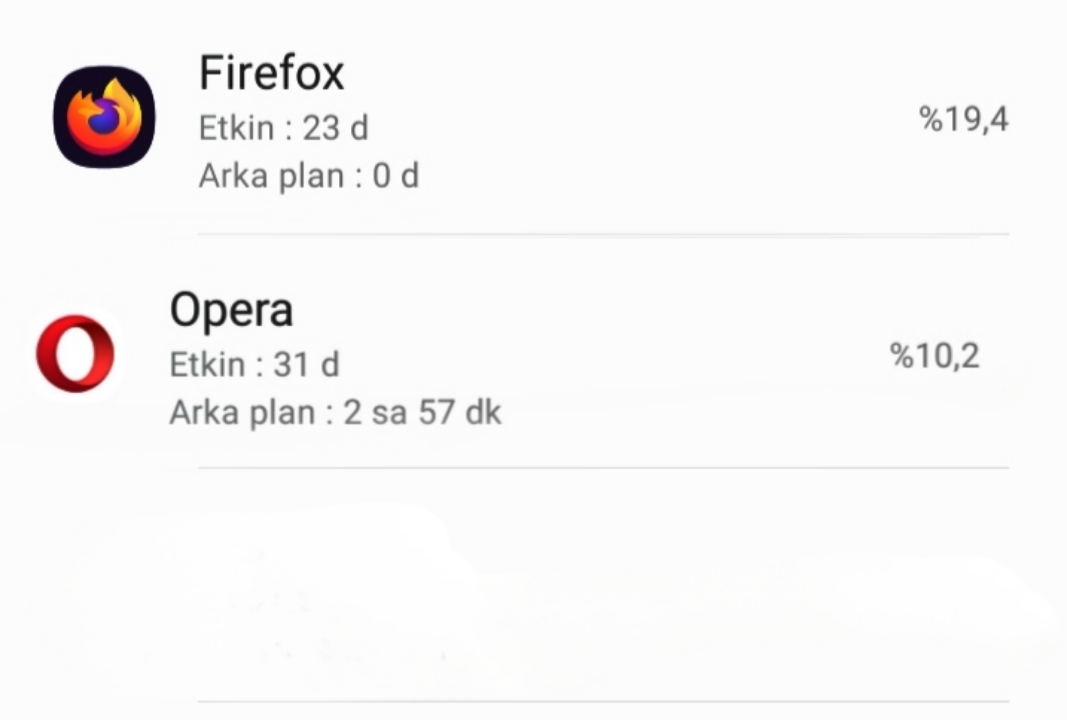Tap the red Opera app icon

pos(75,354)
